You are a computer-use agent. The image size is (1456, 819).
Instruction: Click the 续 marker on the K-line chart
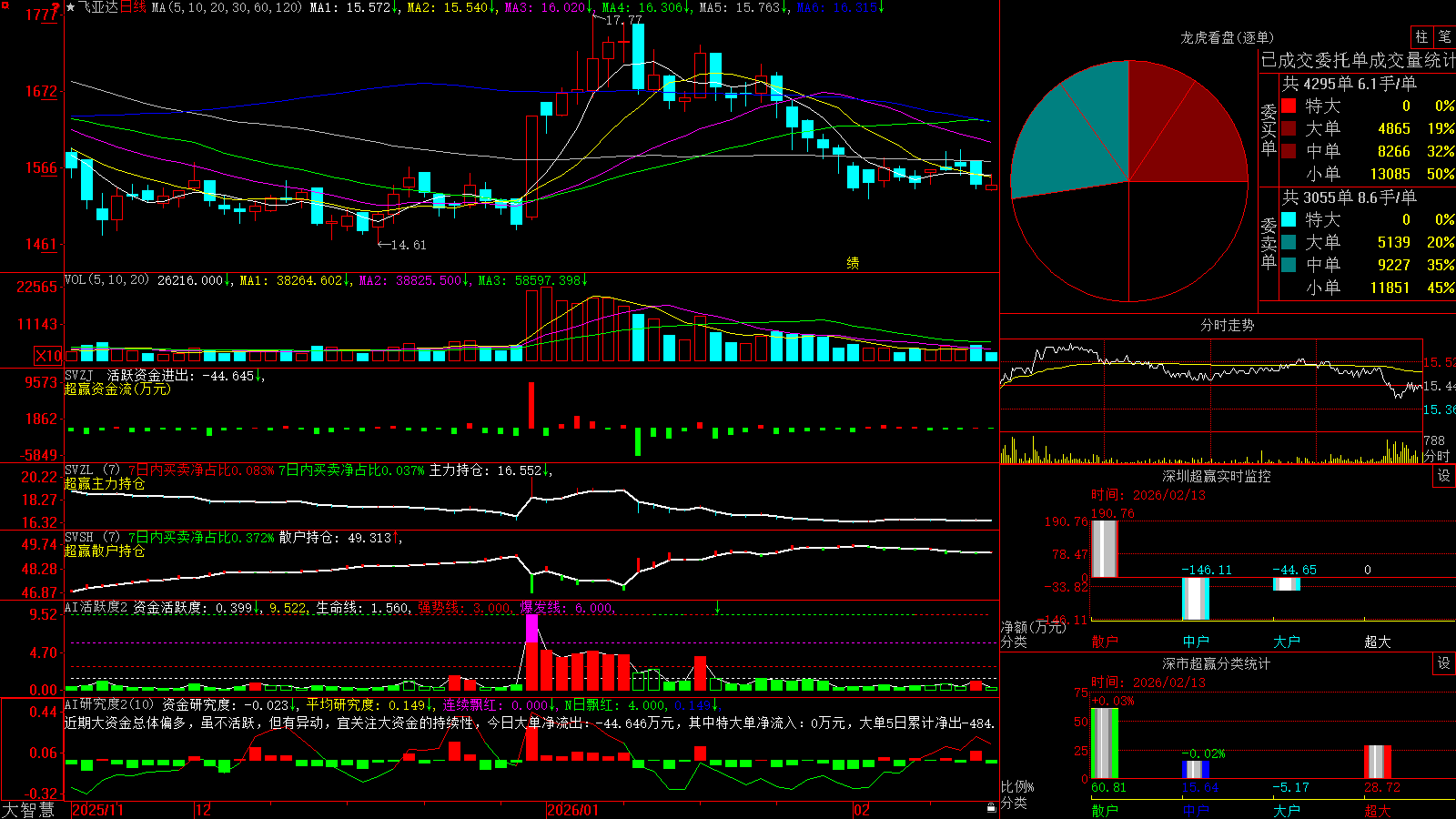(853, 263)
